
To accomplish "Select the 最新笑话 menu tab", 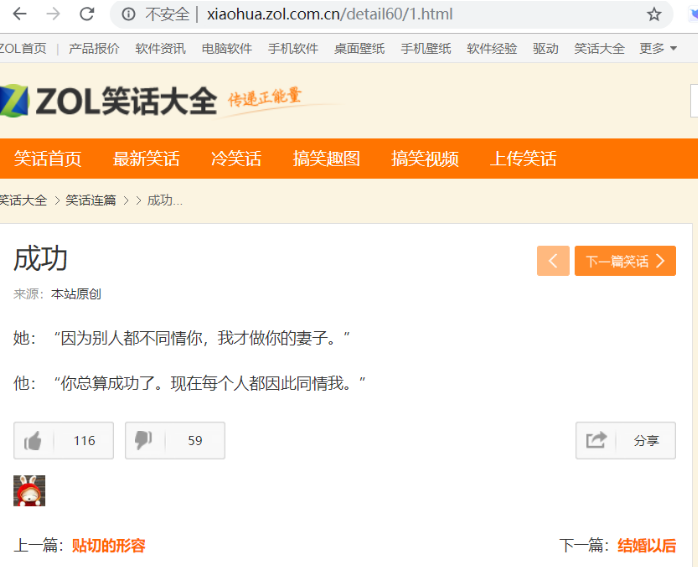I will tap(146, 158).
